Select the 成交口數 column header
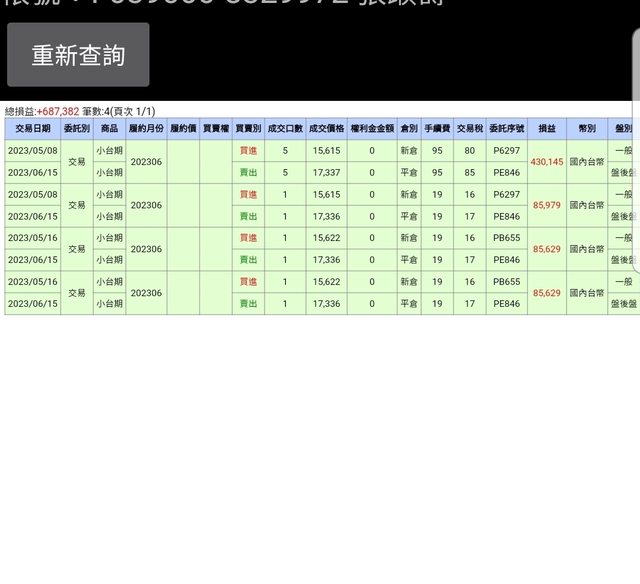Image resolution: width=640 pixels, height=584 pixels. [x=285, y=129]
